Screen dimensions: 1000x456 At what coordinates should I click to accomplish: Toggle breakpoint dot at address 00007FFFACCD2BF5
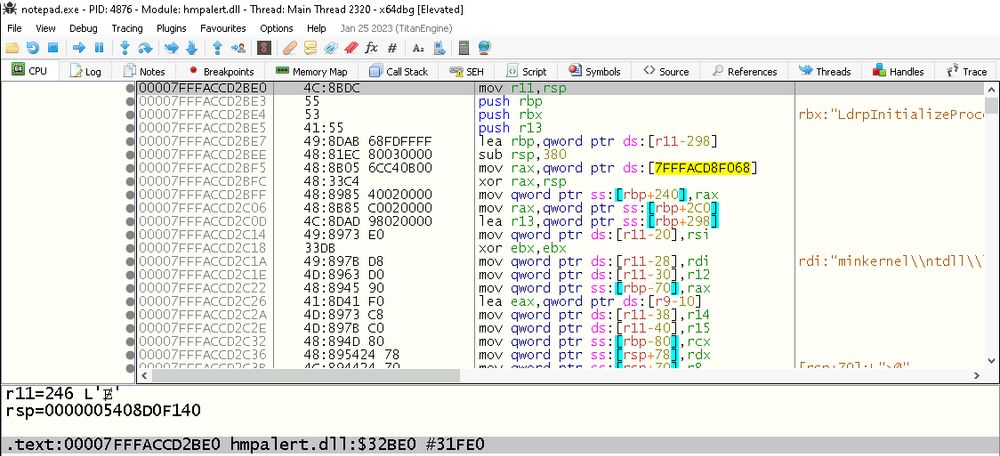tap(131, 168)
